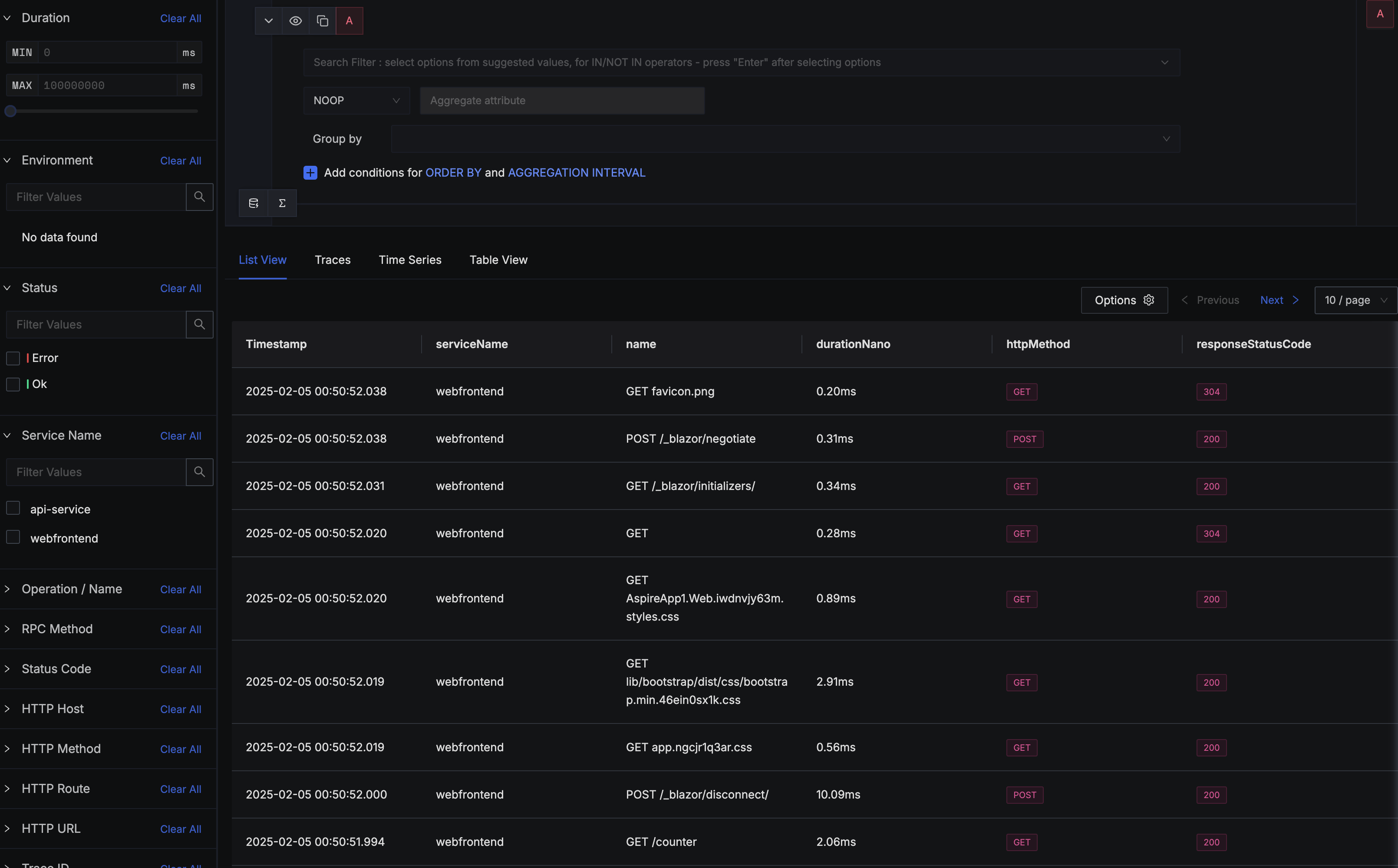The image size is (1398, 868).
Task: Enable the api-service checkbox
Action: point(13,508)
